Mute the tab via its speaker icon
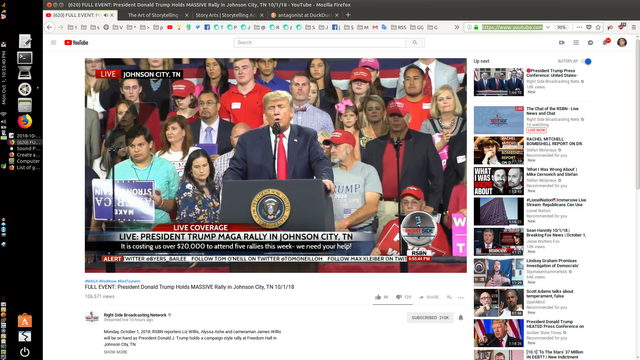Screen dimensions: 640x360 (106, 15)
